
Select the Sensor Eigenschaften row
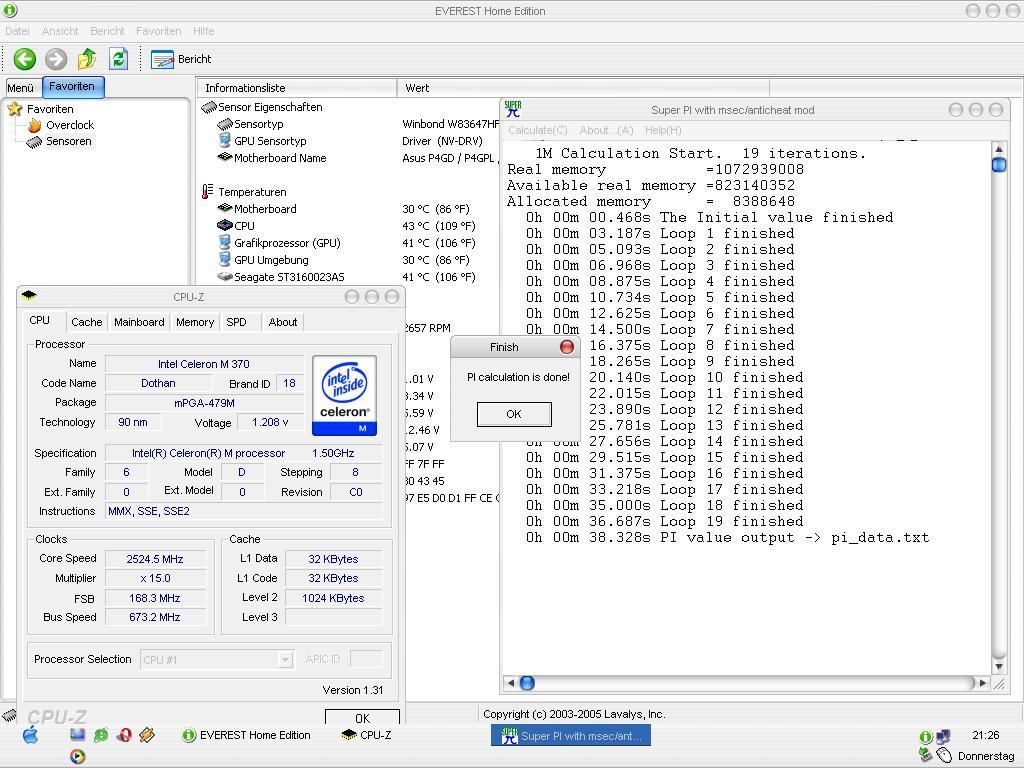coord(263,107)
